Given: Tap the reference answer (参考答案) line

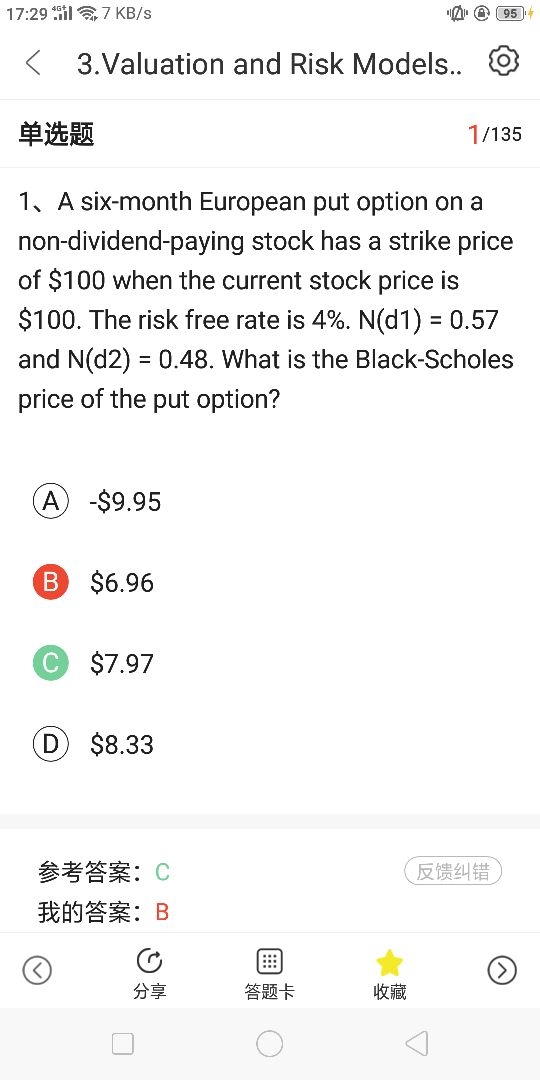Looking at the screenshot, I should (x=104, y=873).
